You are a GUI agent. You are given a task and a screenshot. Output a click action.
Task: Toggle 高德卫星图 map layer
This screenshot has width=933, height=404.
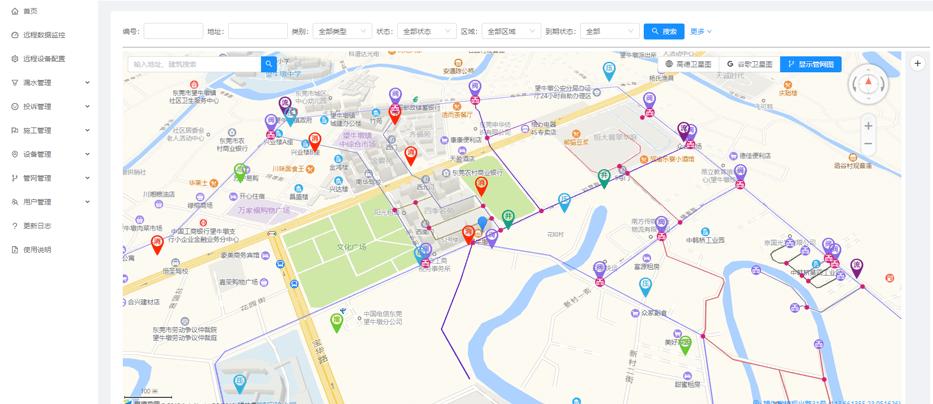point(688,64)
